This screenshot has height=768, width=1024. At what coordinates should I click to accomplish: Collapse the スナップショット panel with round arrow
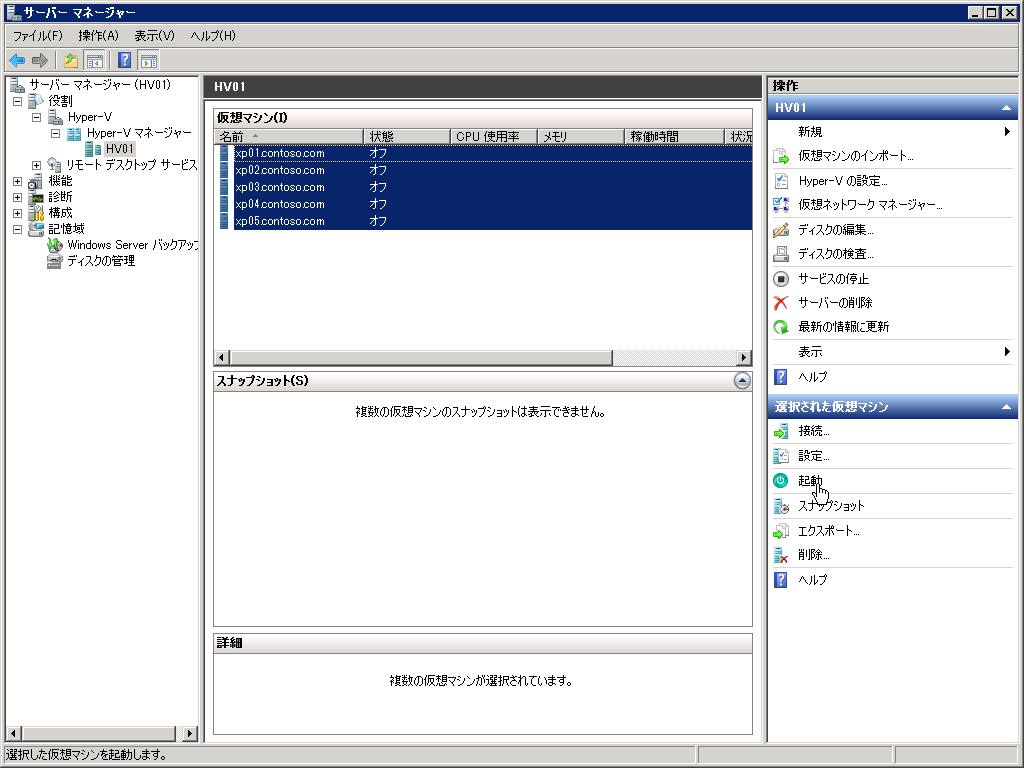[x=742, y=381]
